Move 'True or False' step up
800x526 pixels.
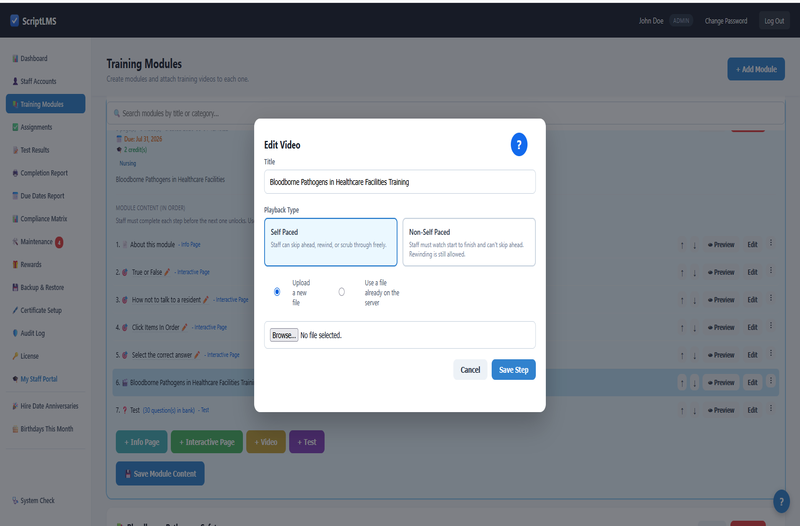[682, 272]
